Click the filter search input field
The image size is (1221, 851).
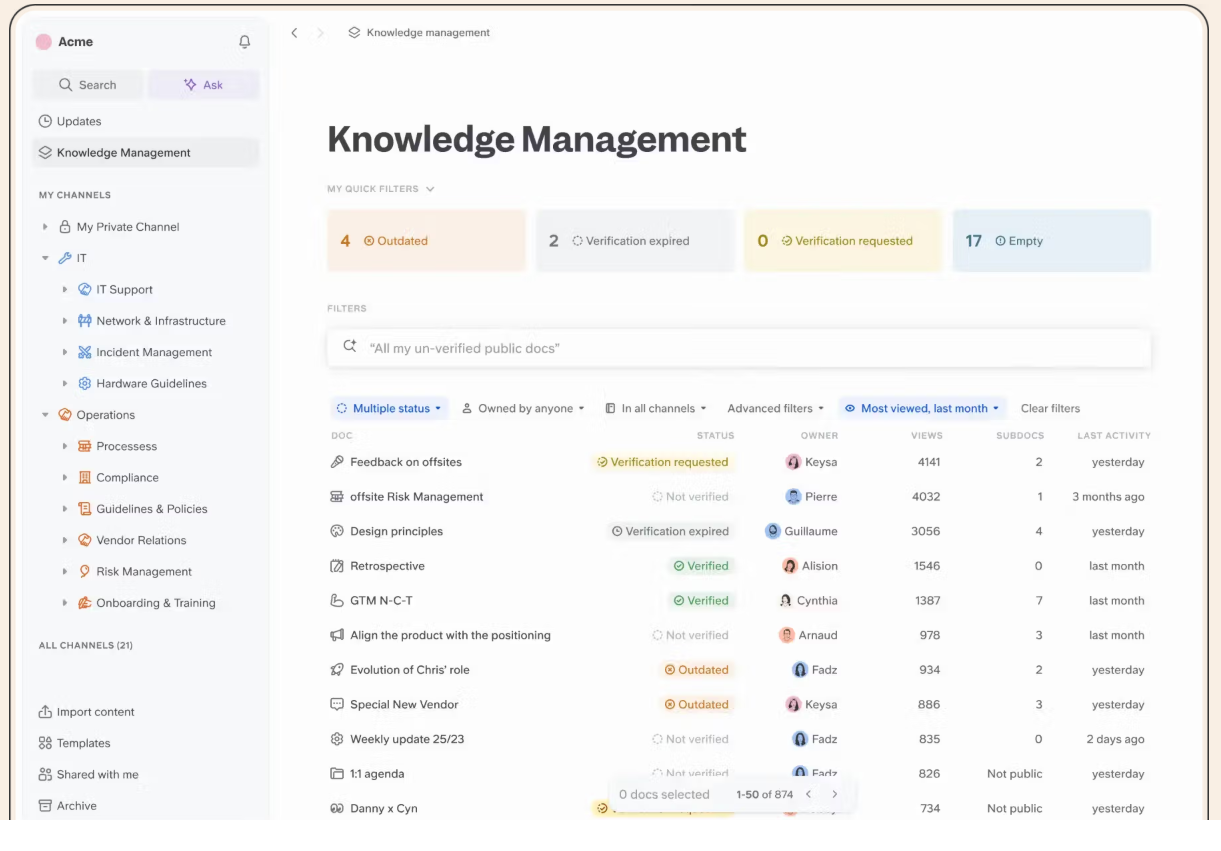click(739, 348)
